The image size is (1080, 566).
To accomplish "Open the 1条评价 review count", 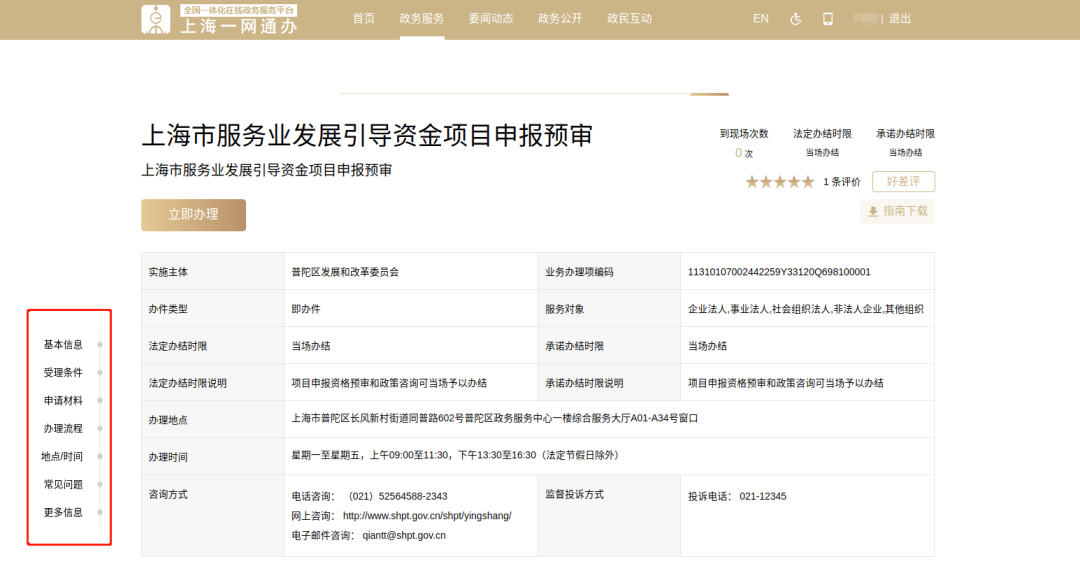I will [842, 182].
